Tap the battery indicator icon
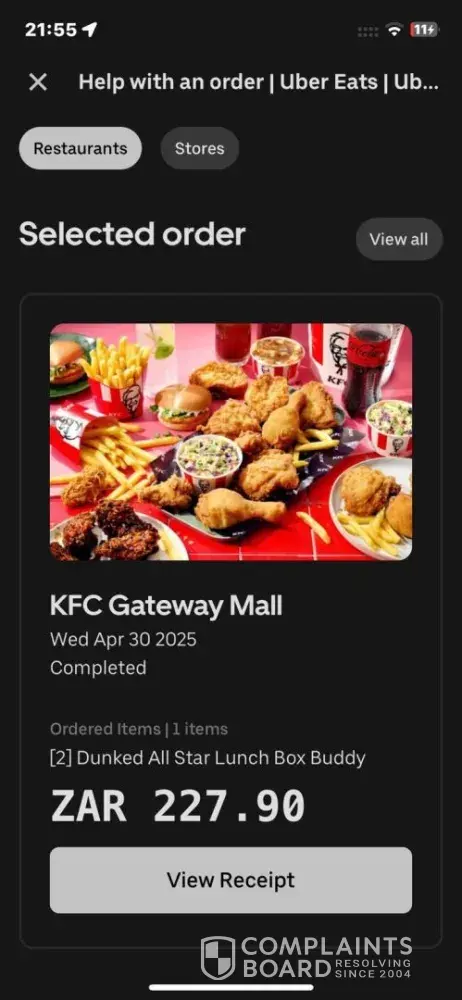This screenshot has height=1000, width=462. point(424,29)
